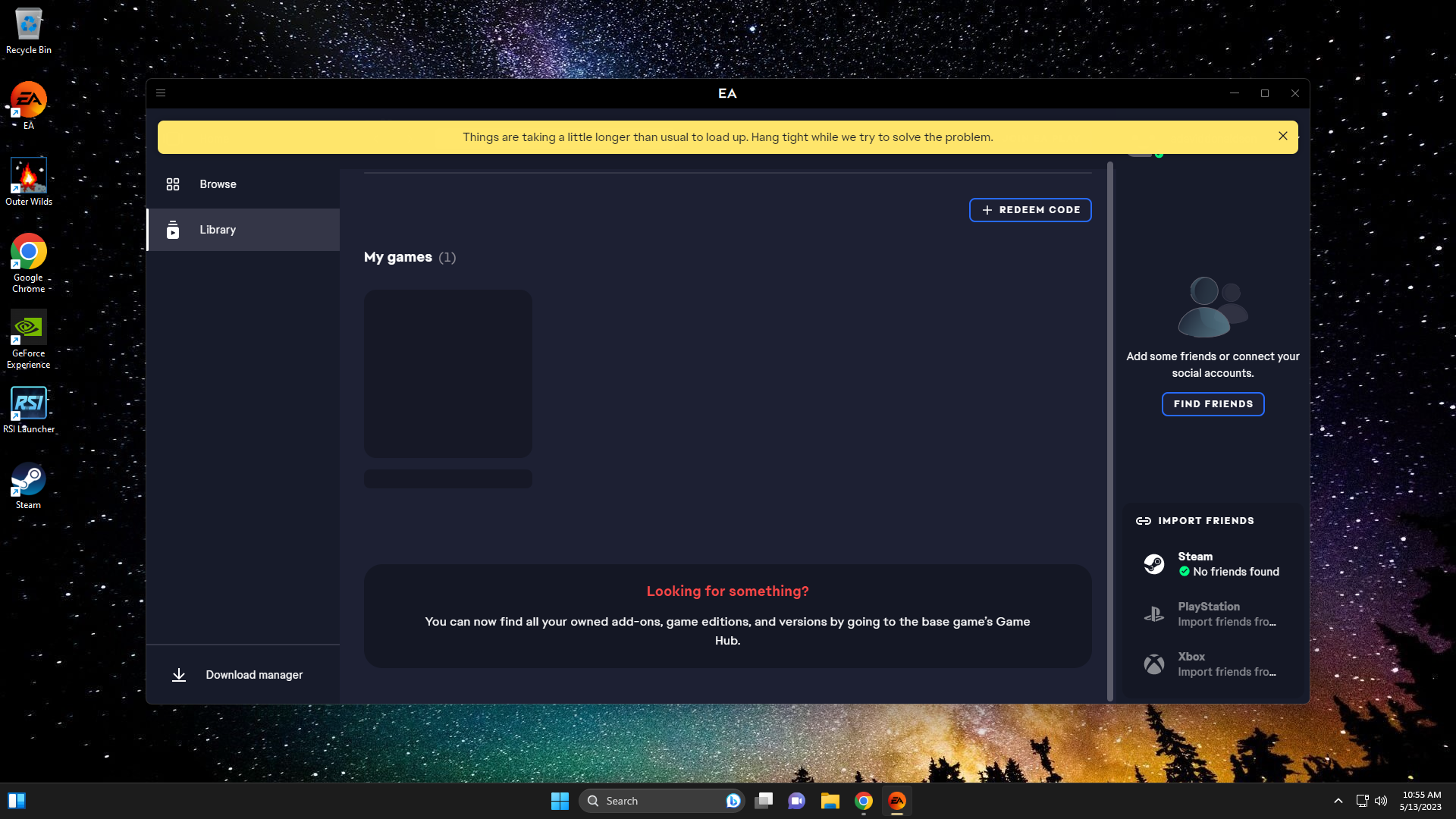Open Steam friends import entry
Image resolution: width=1456 pixels, height=819 pixels.
[x=1213, y=564]
